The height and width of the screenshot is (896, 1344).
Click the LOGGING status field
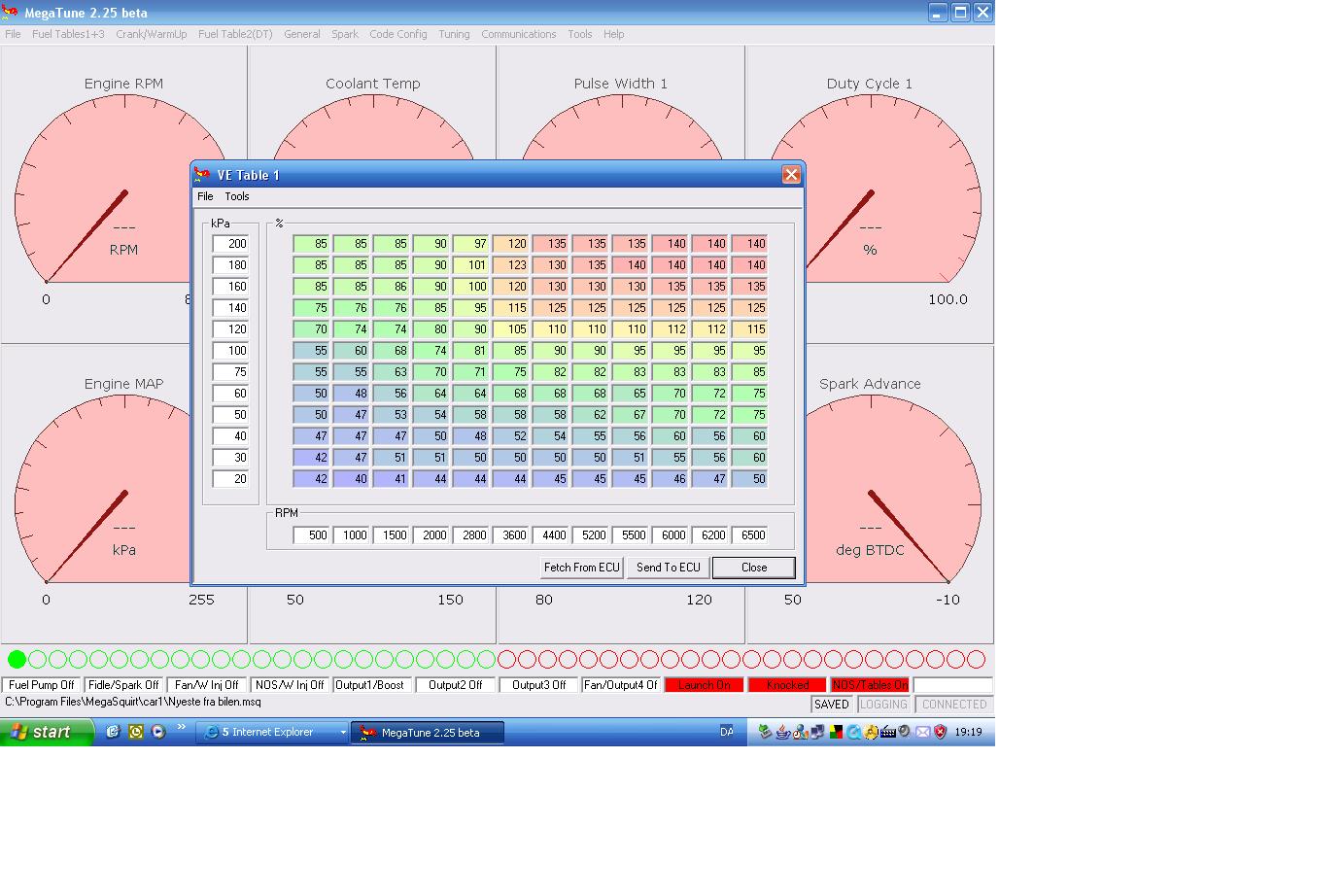click(x=883, y=705)
